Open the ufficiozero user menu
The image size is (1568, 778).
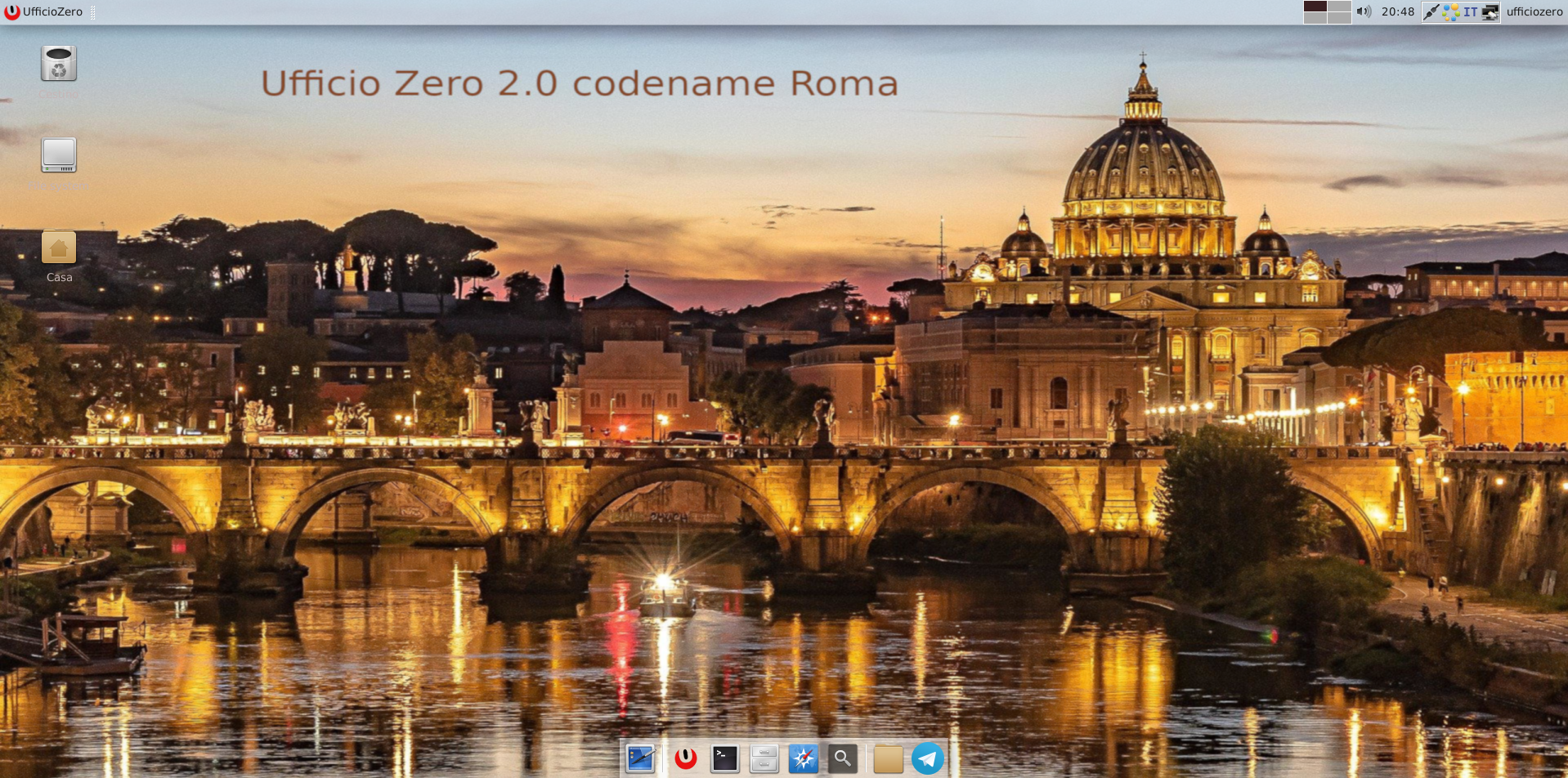click(1534, 11)
